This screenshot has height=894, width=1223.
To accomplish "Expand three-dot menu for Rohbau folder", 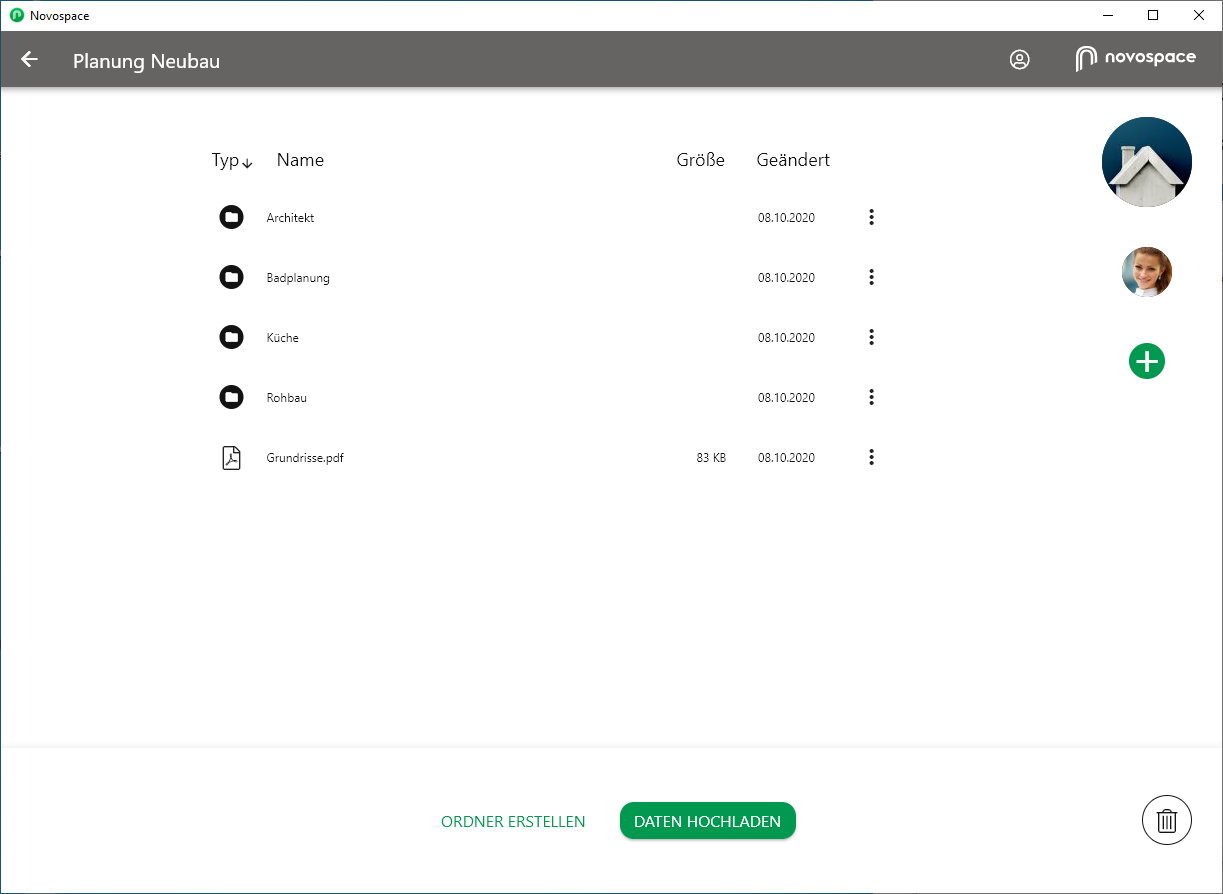I will point(871,397).
